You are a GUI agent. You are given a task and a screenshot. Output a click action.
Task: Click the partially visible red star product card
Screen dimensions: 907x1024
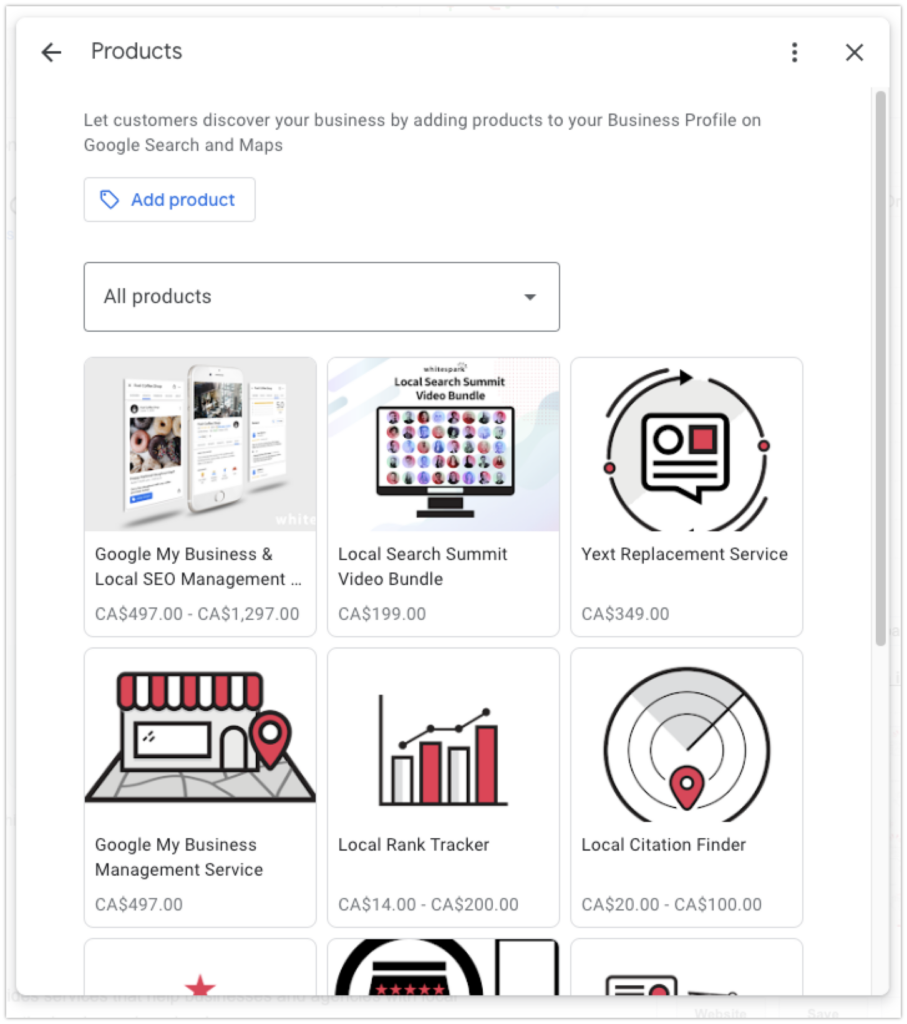200,968
